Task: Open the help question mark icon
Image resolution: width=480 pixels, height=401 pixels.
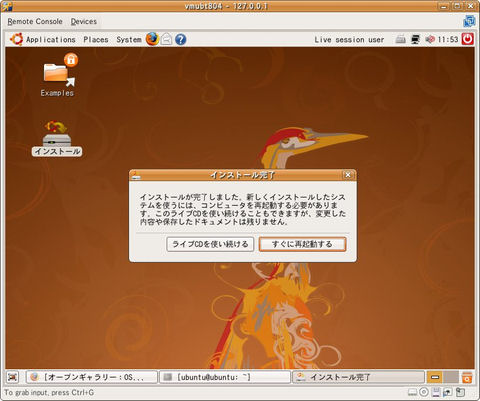Action: [x=180, y=39]
